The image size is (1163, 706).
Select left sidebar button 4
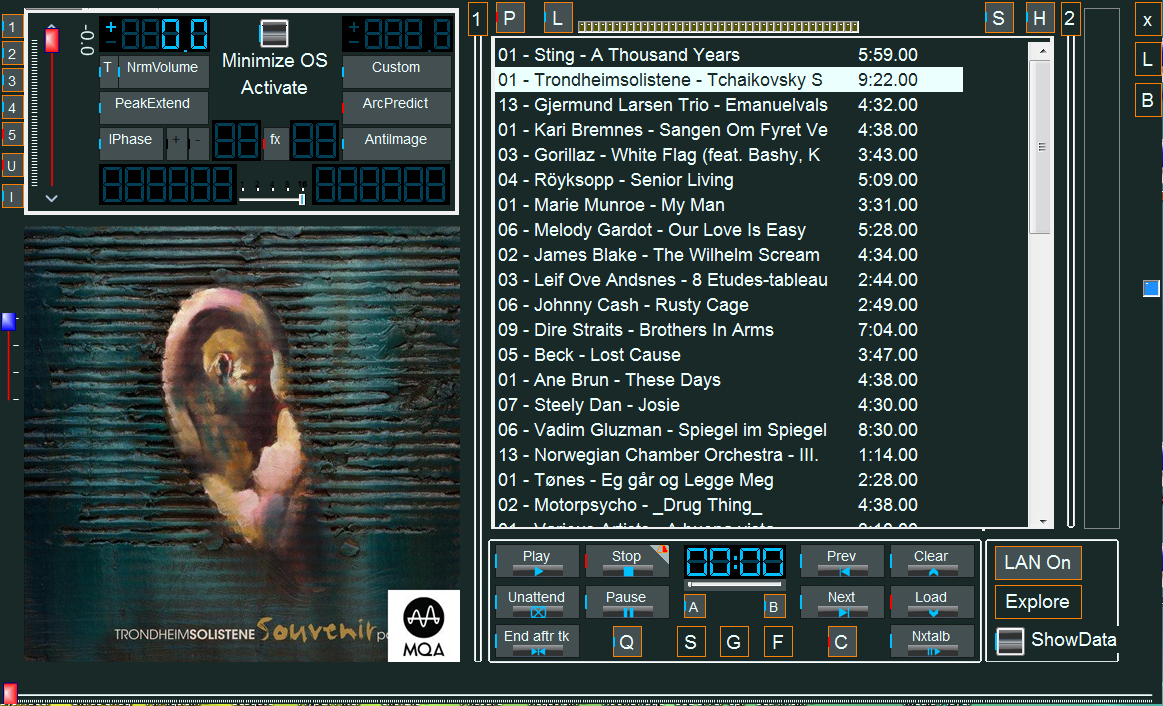coord(13,108)
